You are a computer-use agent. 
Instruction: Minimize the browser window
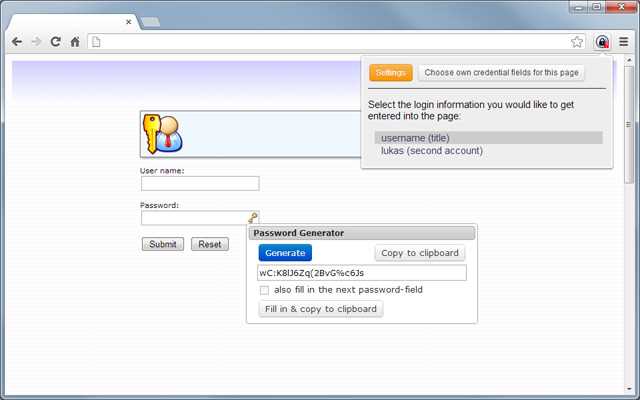point(579,7)
